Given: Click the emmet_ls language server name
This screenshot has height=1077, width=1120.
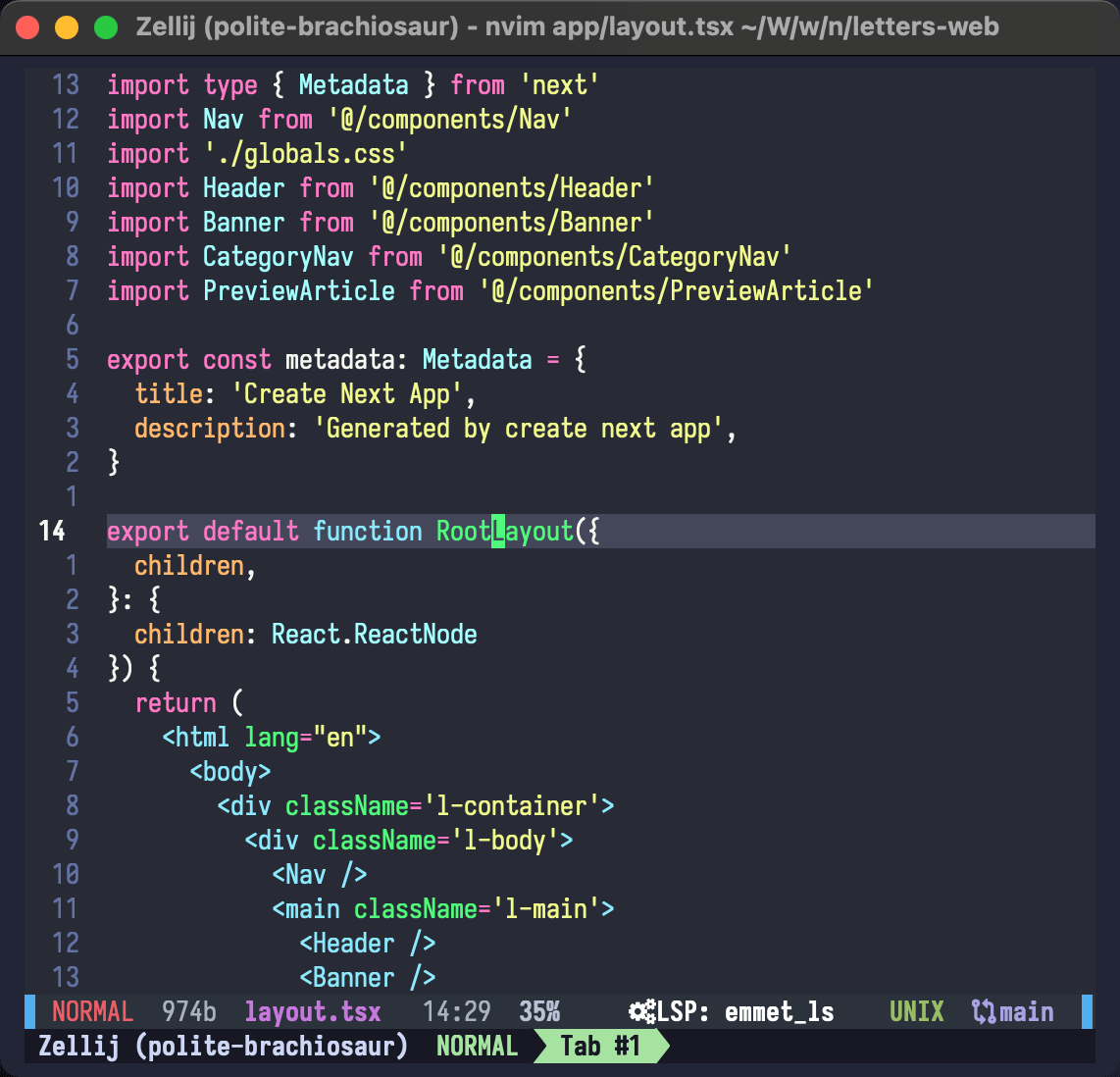Looking at the screenshot, I should pyautogui.click(x=779, y=1011).
